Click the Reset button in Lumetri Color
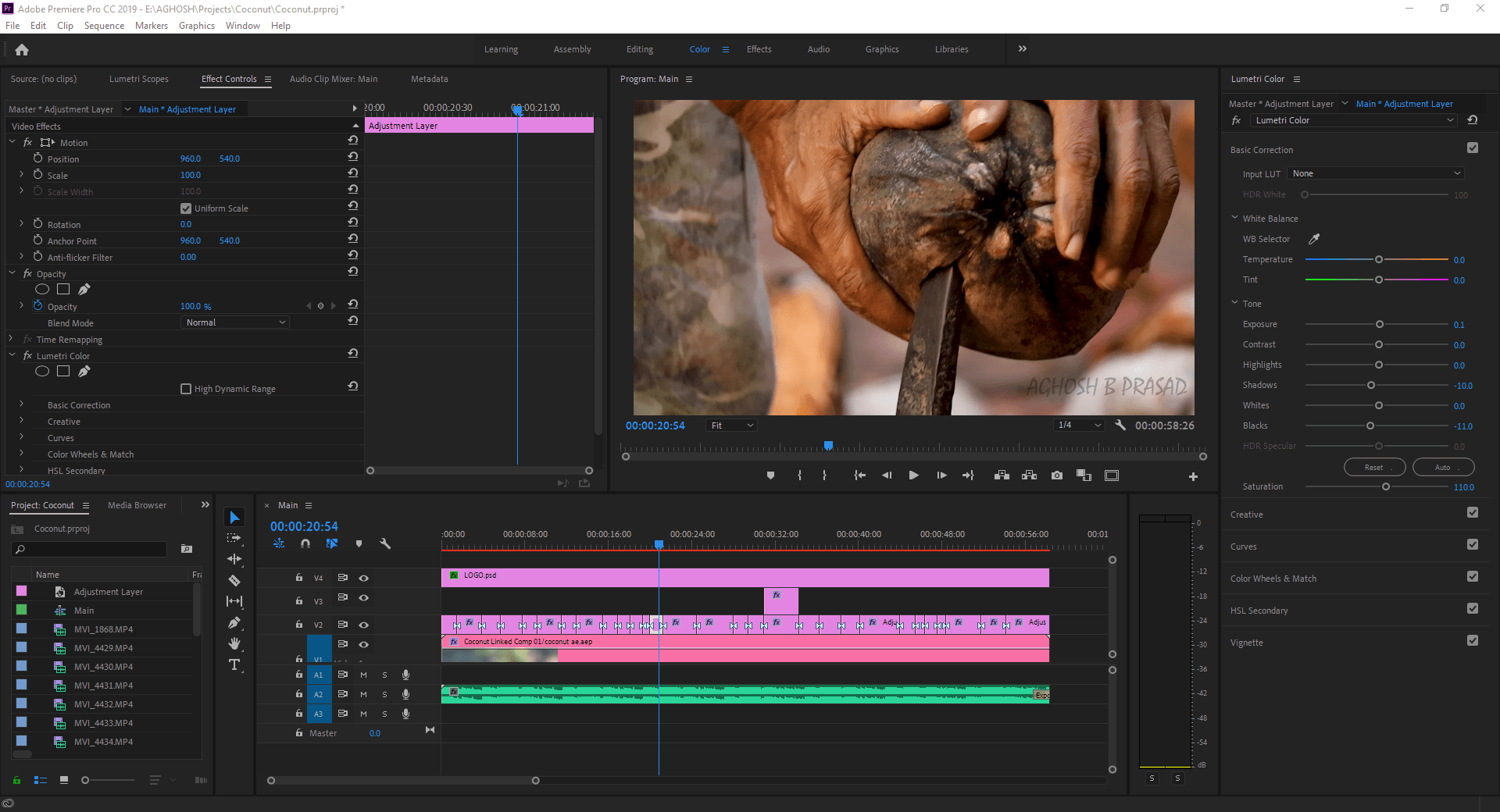This screenshot has width=1500, height=812. (1374, 467)
